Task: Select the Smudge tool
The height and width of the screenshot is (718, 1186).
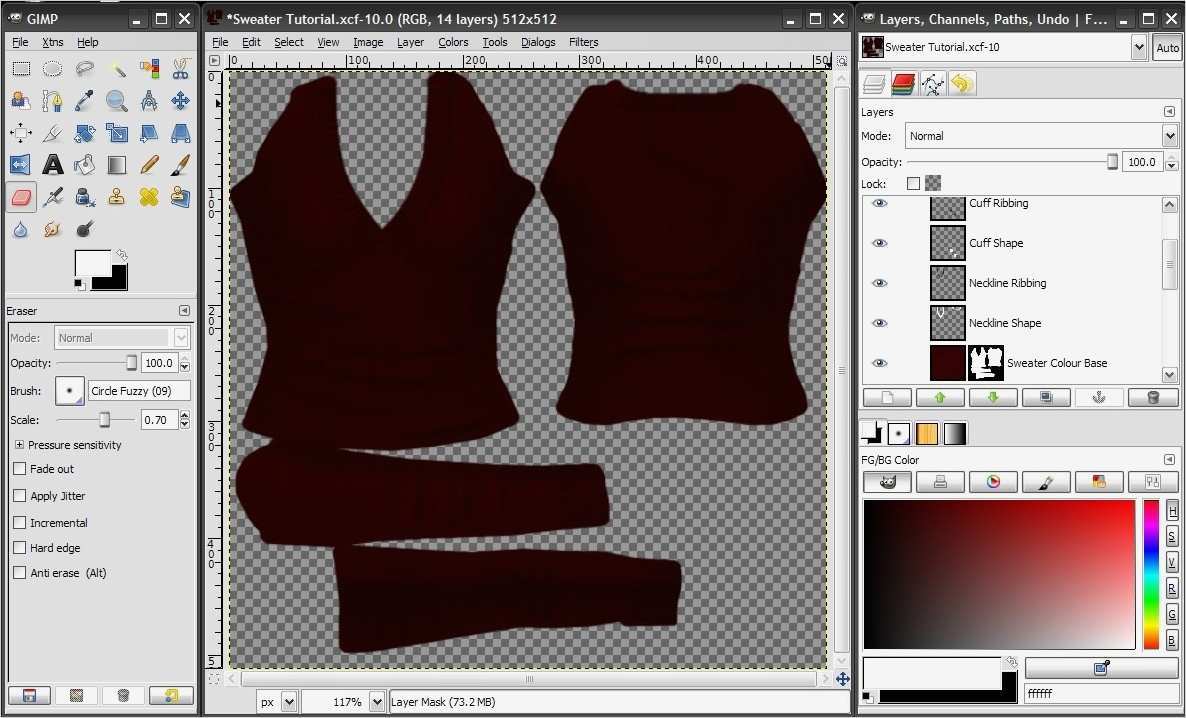Action: tap(52, 228)
